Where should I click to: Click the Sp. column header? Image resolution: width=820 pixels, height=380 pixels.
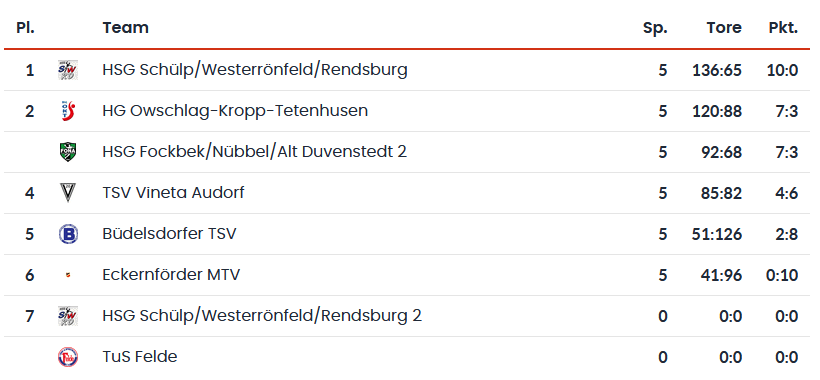(x=655, y=28)
